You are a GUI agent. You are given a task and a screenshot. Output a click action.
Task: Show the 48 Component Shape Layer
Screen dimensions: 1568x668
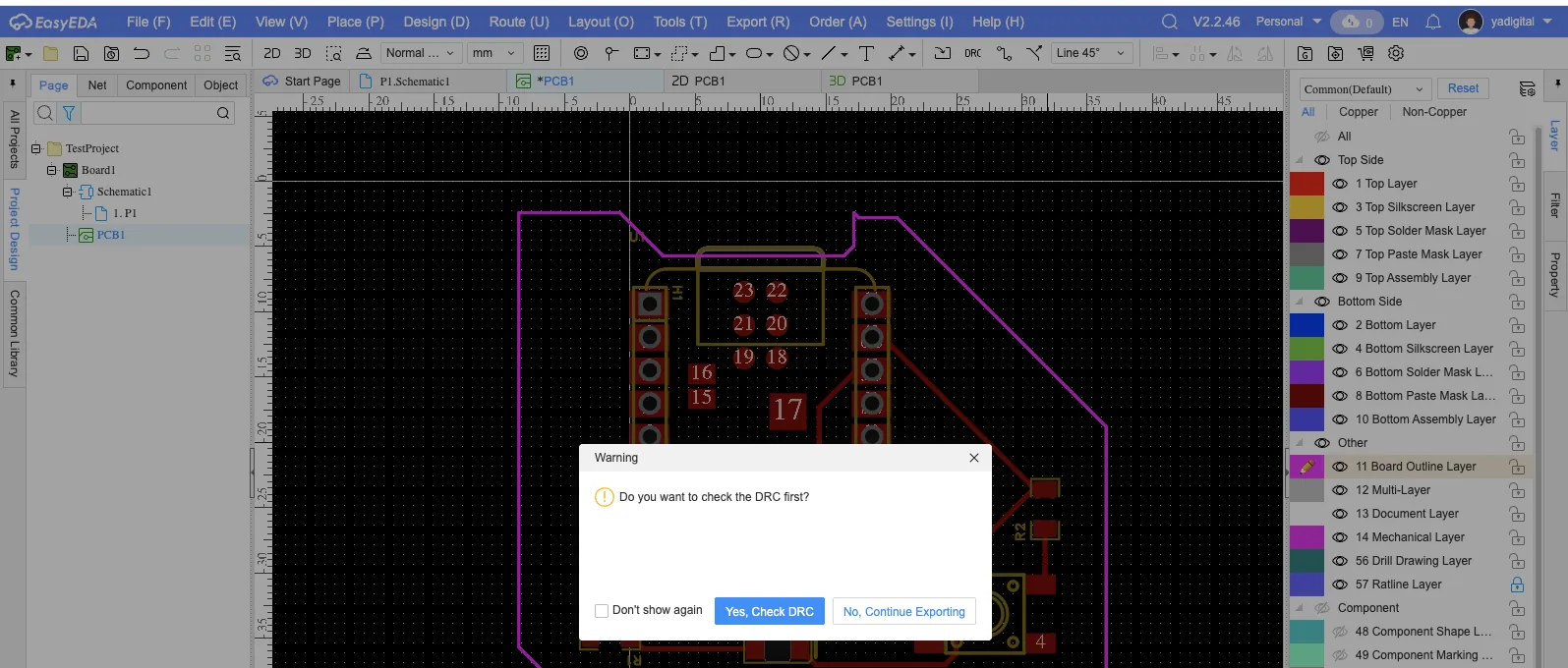1340,632
